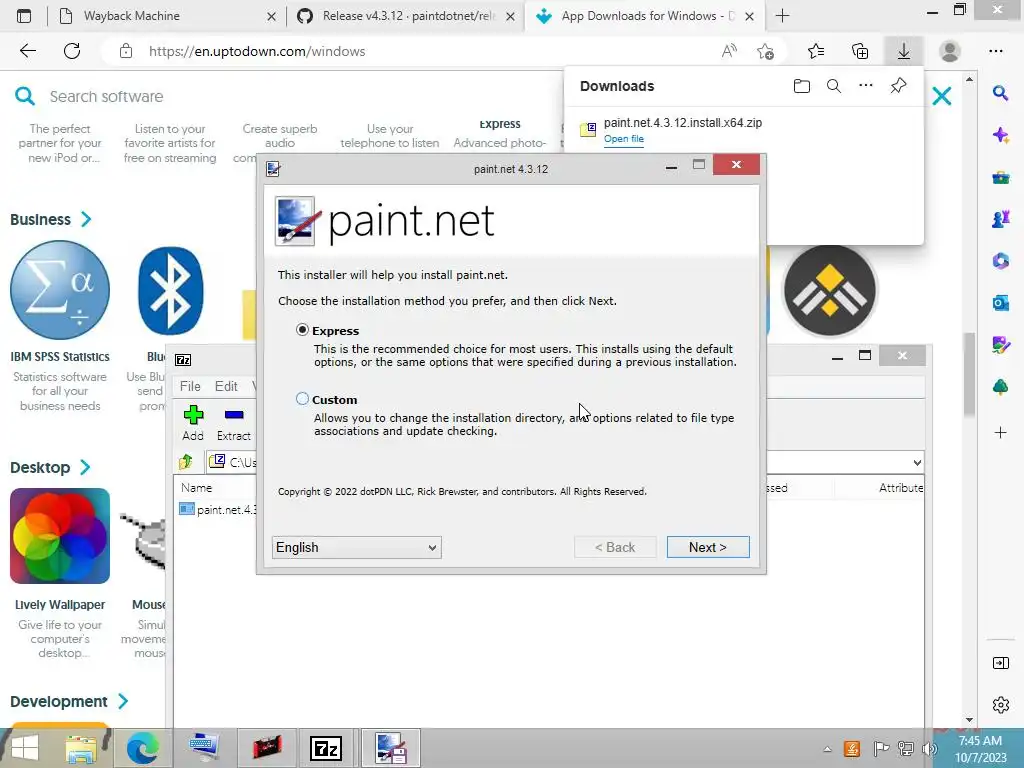1024x768 pixels.
Task: Click the address bar URL
Action: [257, 52]
